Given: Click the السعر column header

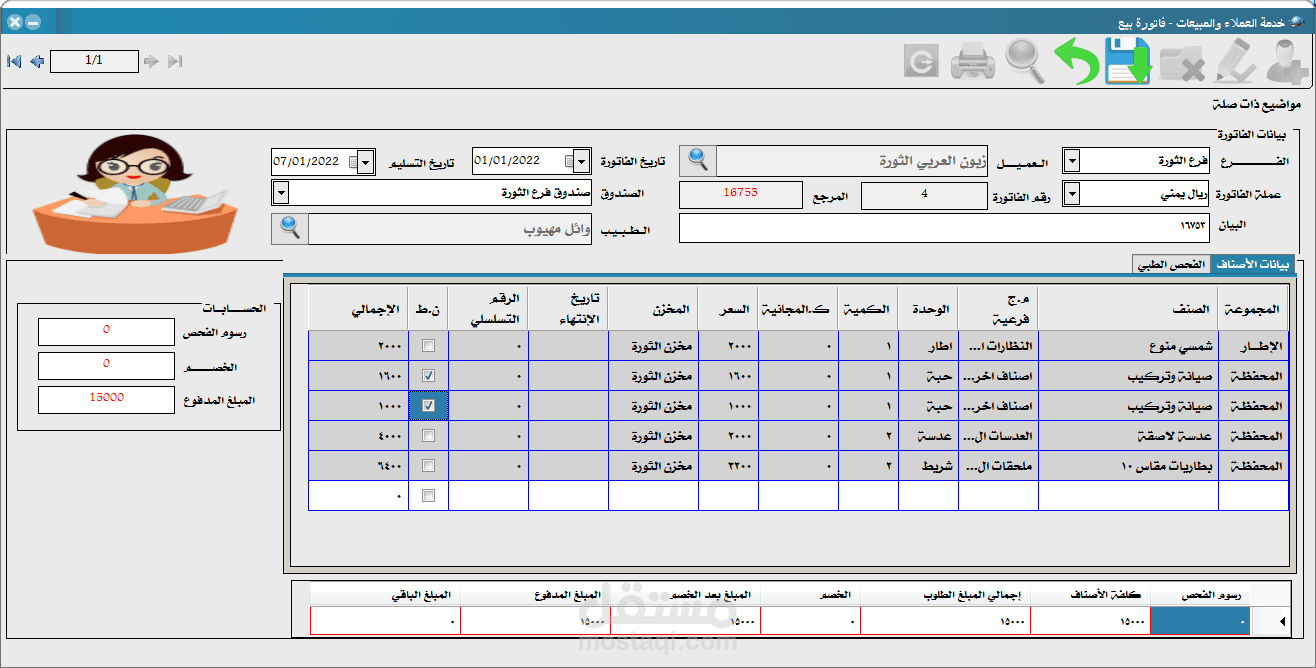Looking at the screenshot, I should pyautogui.click(x=728, y=309).
